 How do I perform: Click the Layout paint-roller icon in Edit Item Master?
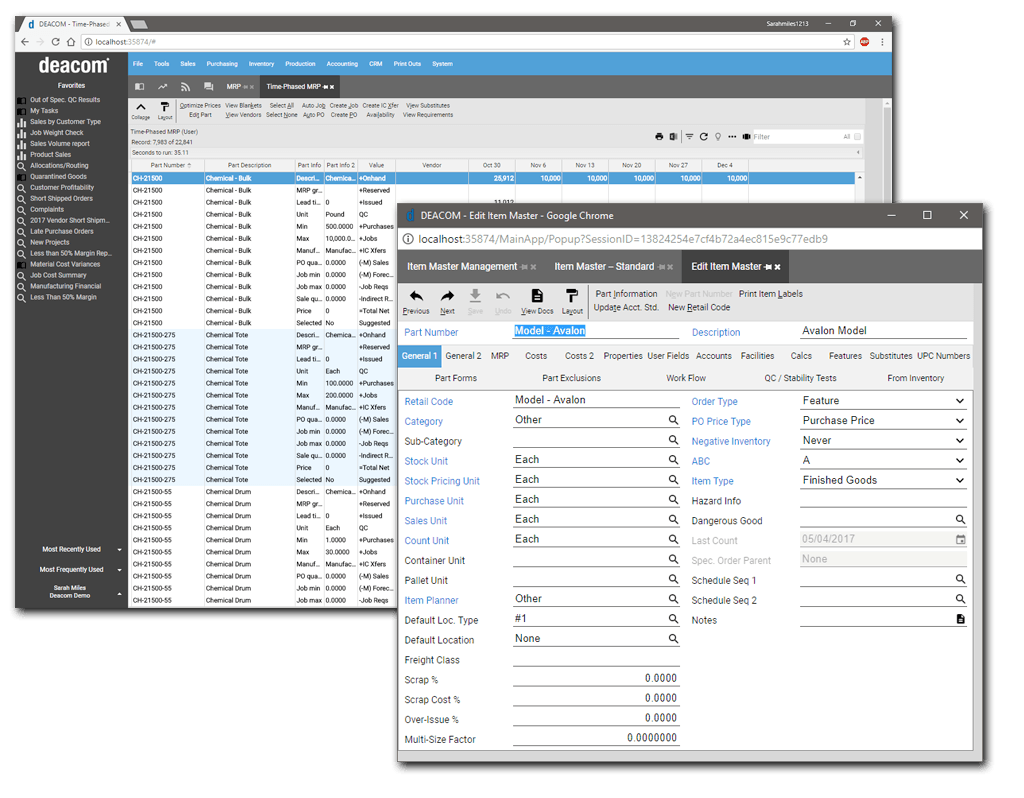(571, 296)
